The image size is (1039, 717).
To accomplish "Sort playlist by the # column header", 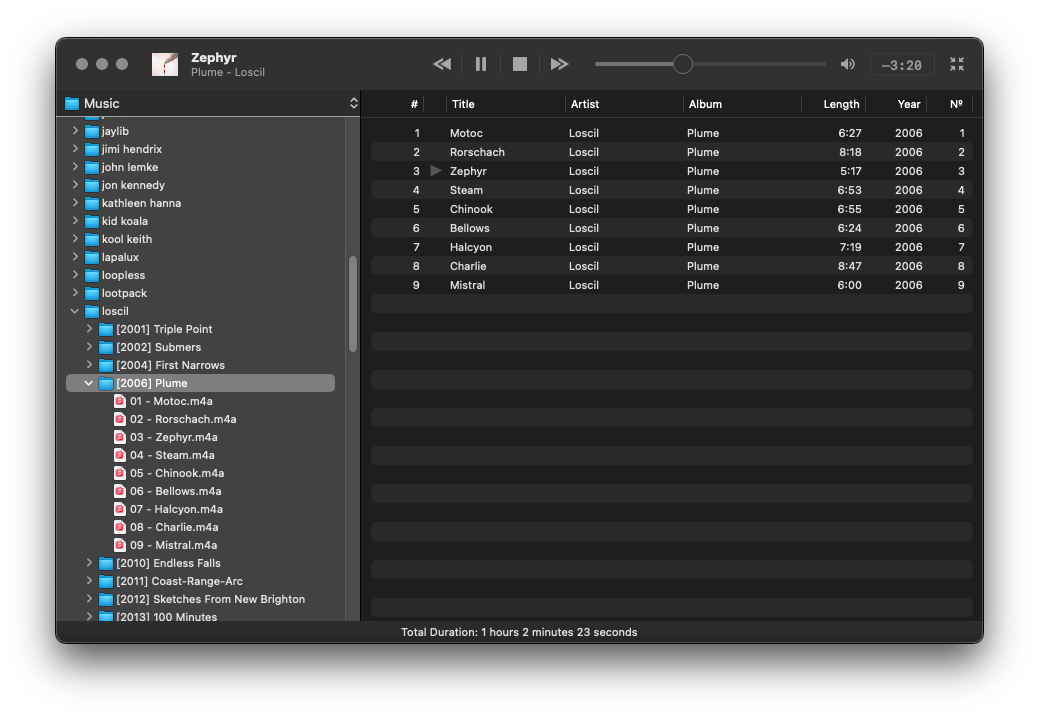I will click(414, 104).
